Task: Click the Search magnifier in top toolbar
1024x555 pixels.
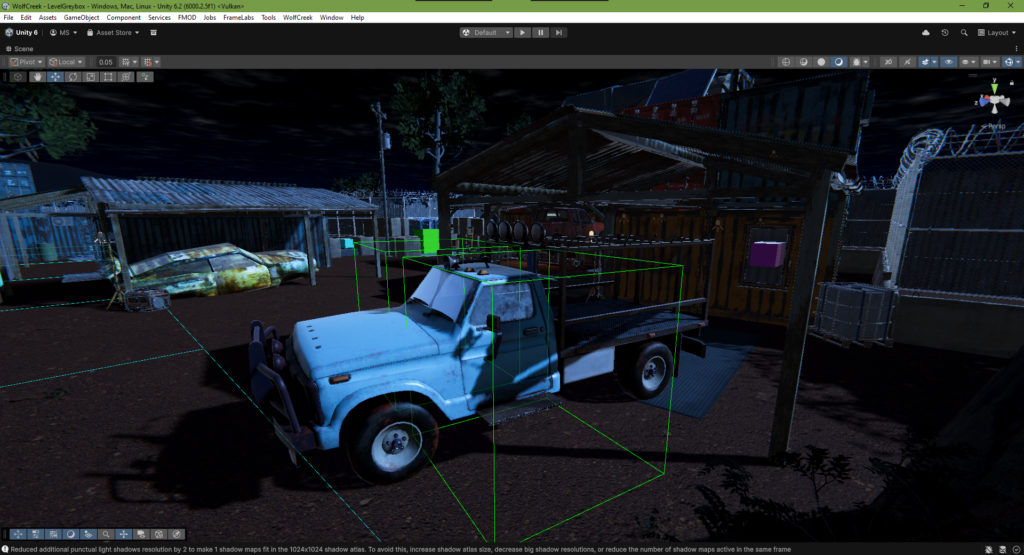Action: 963,32
